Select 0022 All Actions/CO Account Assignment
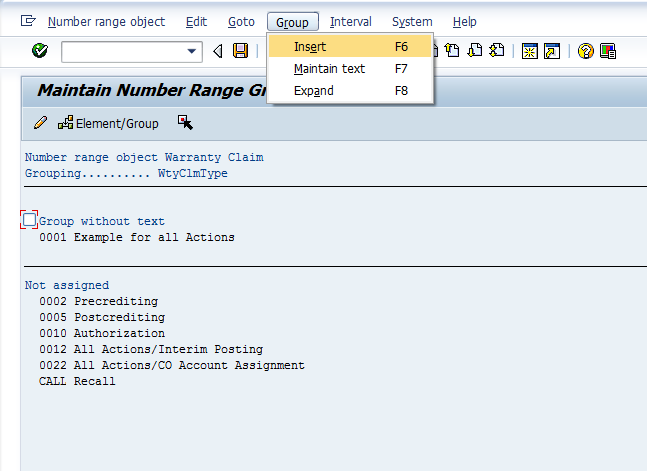This screenshot has width=647, height=471. [x=172, y=365]
